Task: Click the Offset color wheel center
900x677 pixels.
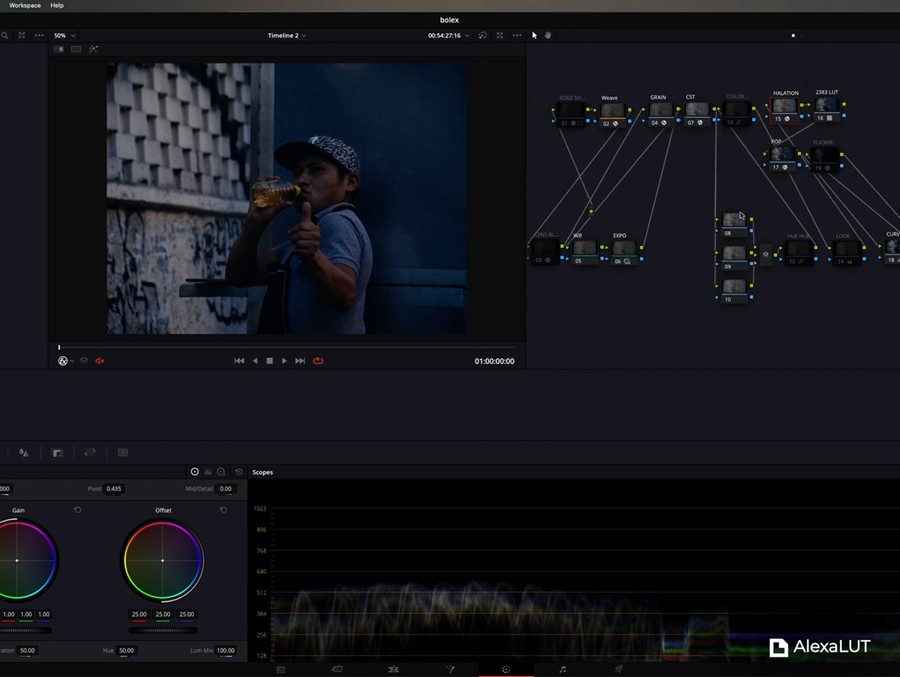Action: (163, 560)
